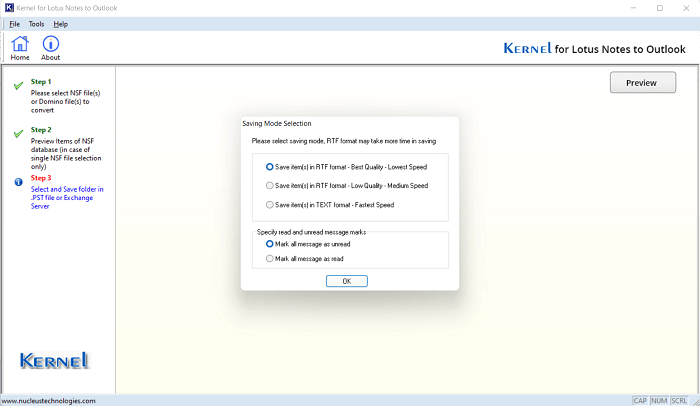Click the Step 1 green checkmark icon

point(18,85)
